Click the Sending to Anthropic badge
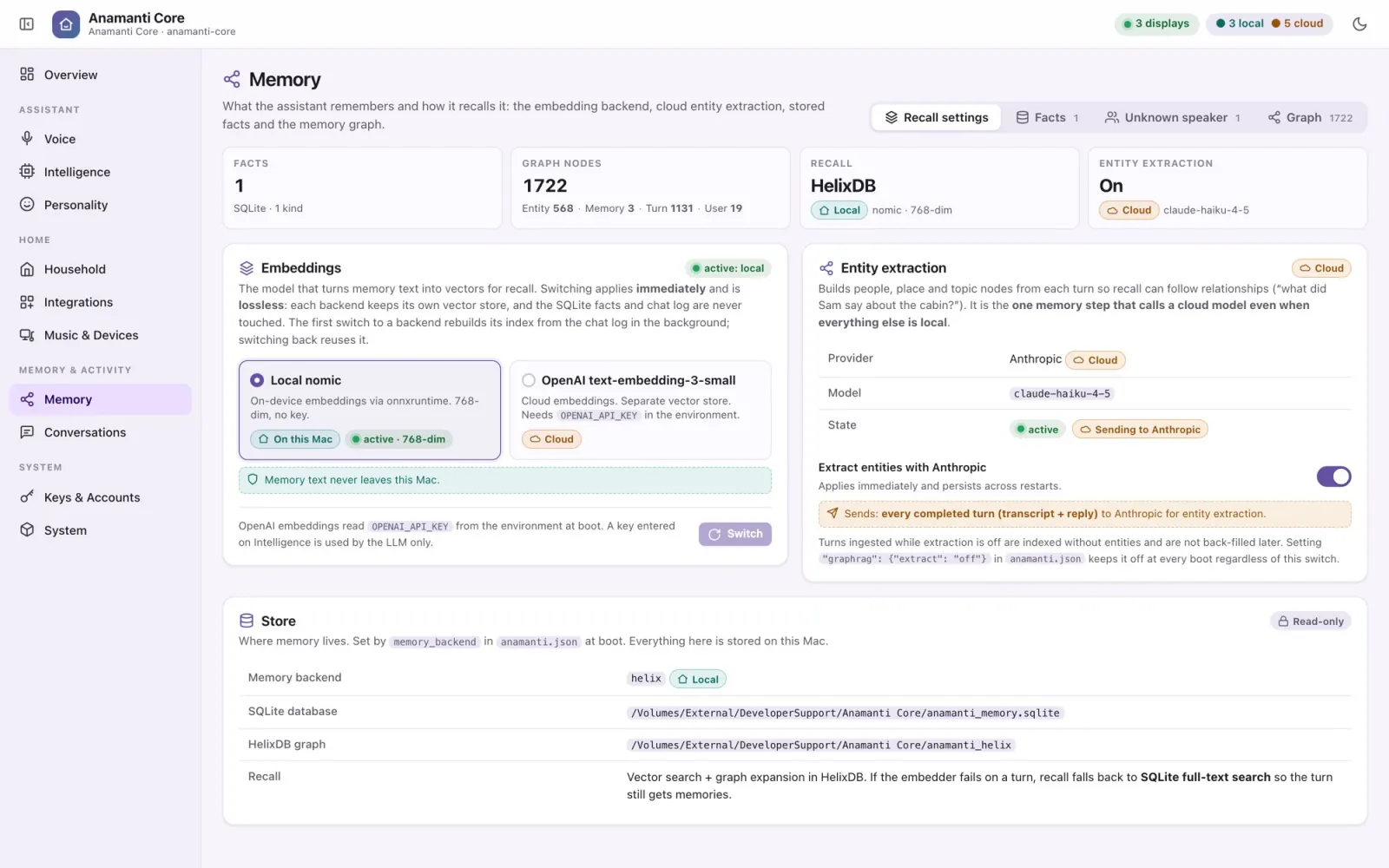 (1140, 430)
